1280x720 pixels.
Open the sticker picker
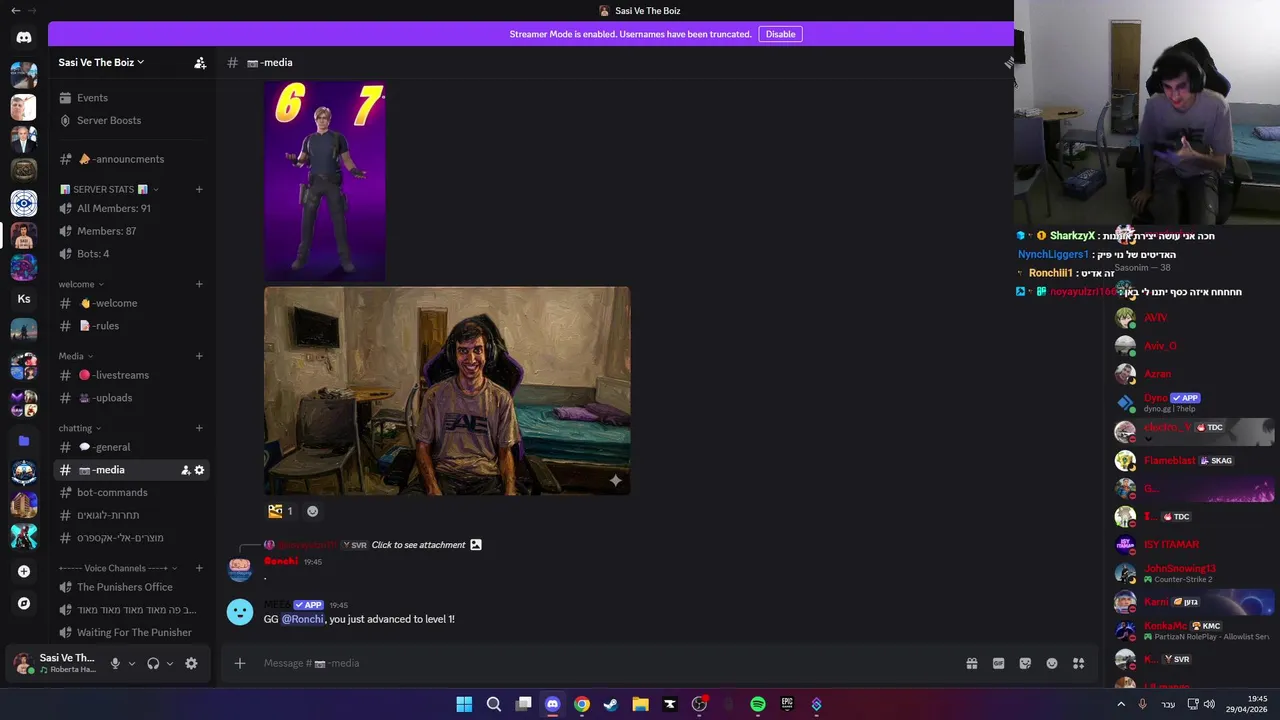click(1025, 663)
